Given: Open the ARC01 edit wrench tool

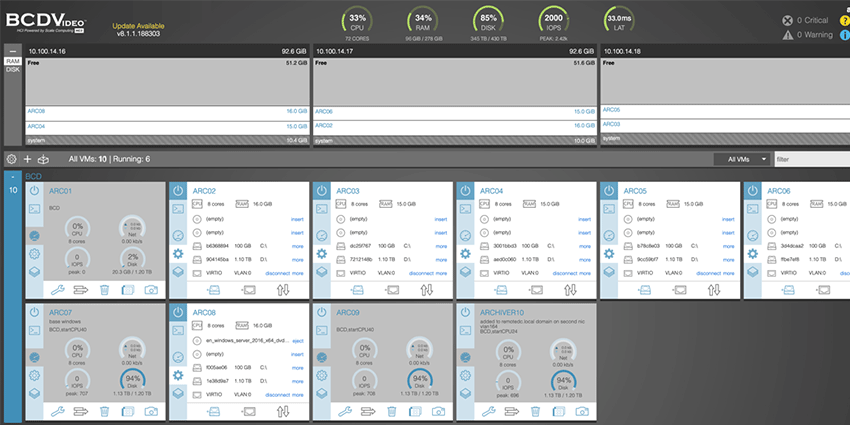Looking at the screenshot, I should pos(57,290).
